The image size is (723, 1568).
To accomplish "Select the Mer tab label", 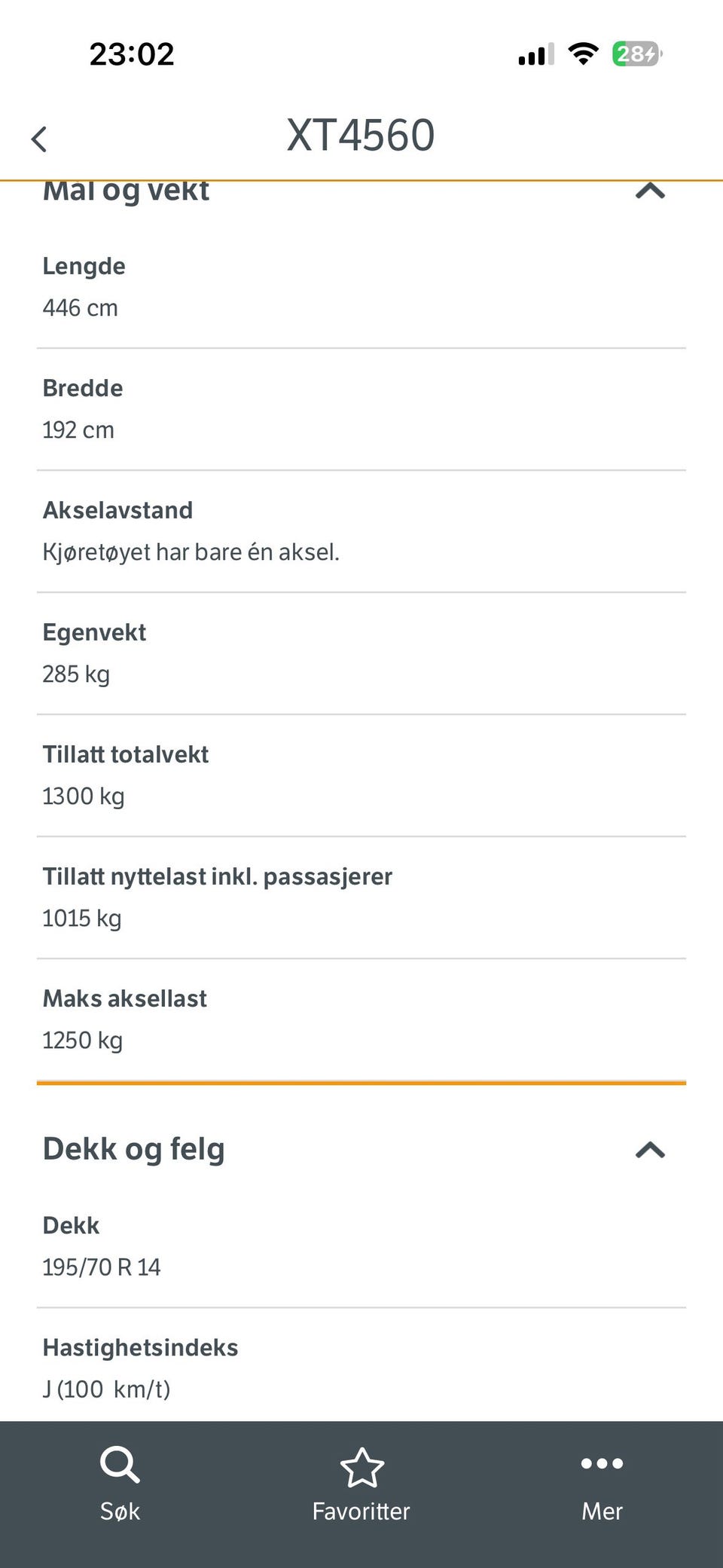I will (x=602, y=1511).
